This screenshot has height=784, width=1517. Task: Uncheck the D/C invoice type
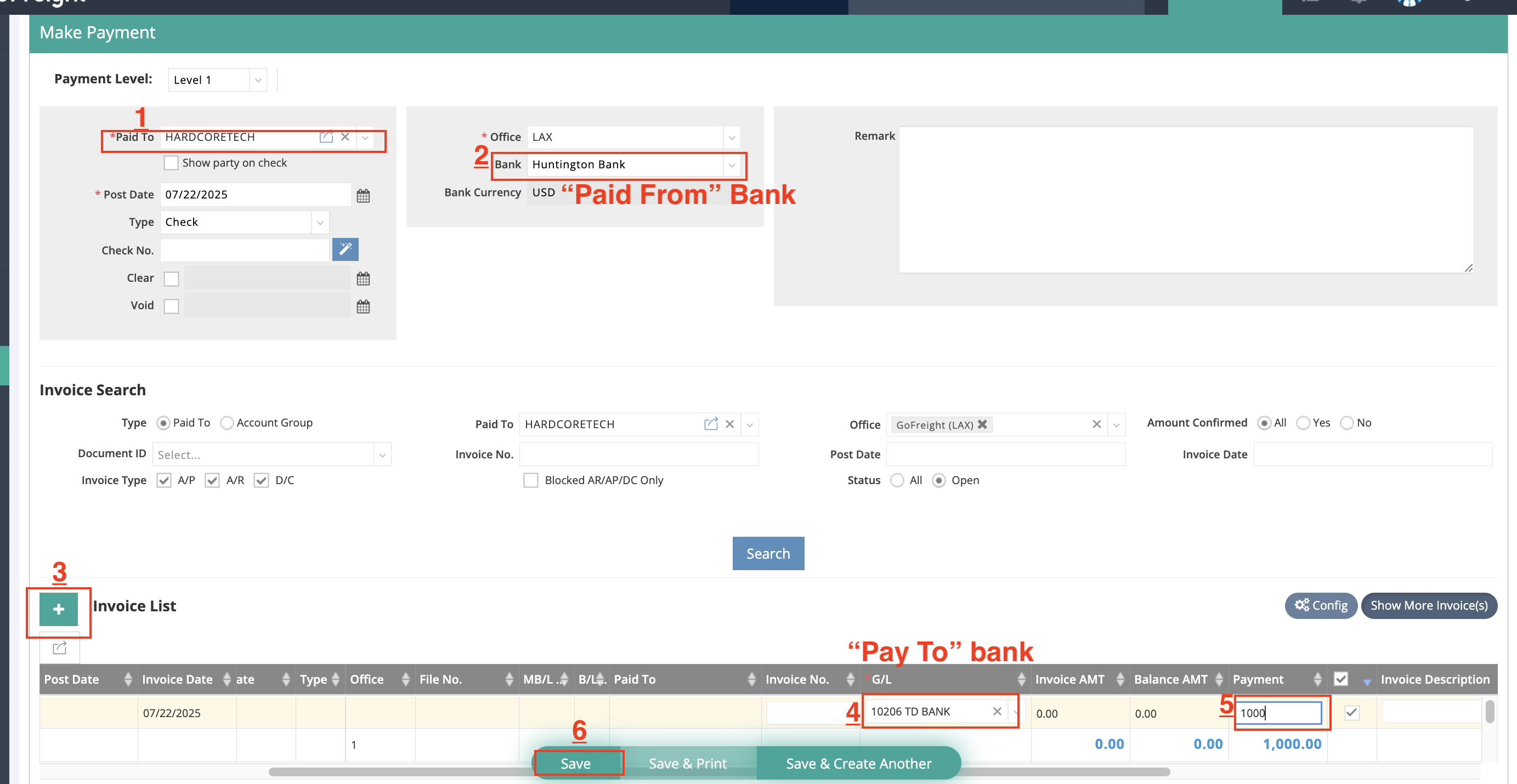tap(262, 480)
